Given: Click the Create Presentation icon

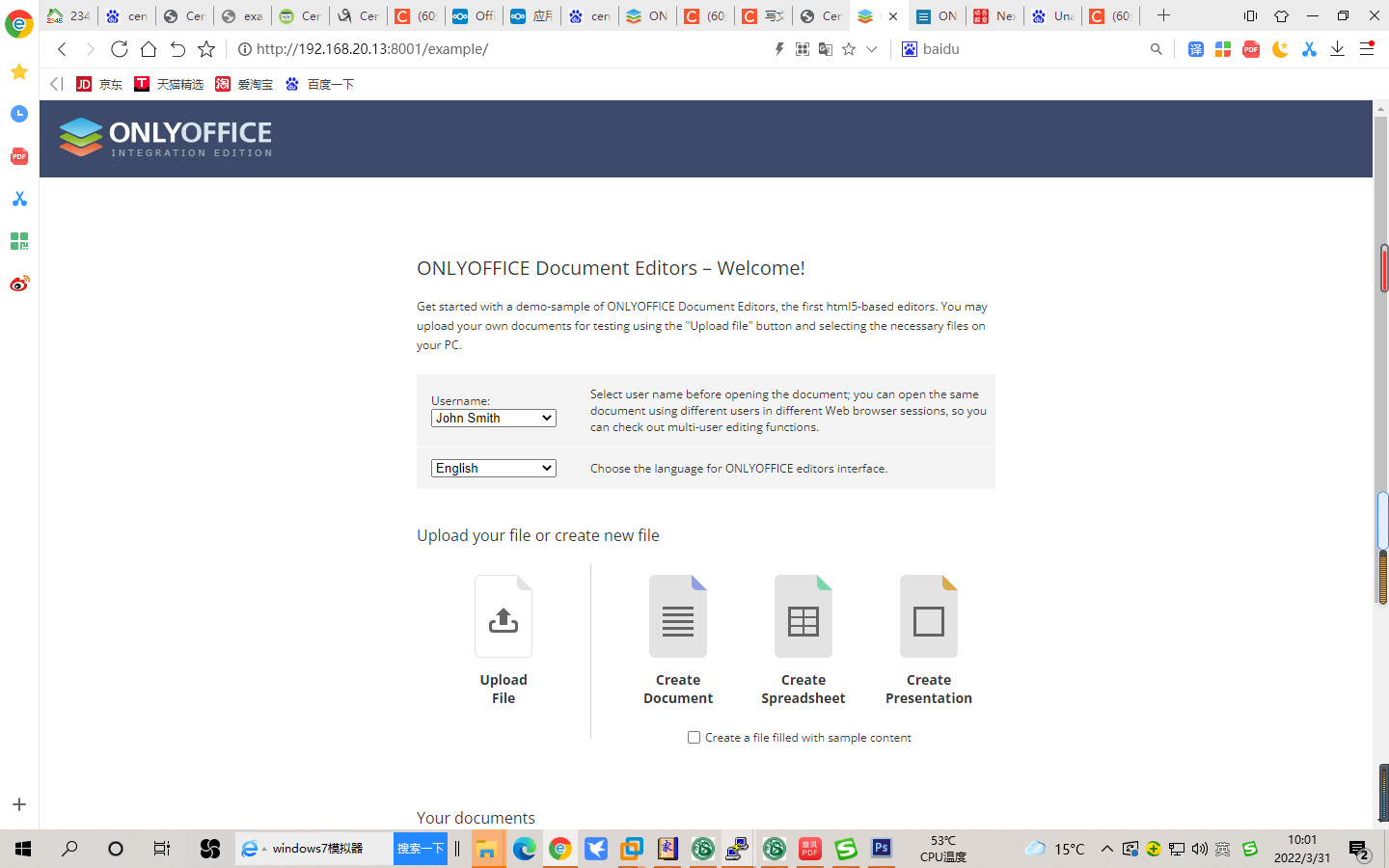Looking at the screenshot, I should (x=929, y=616).
